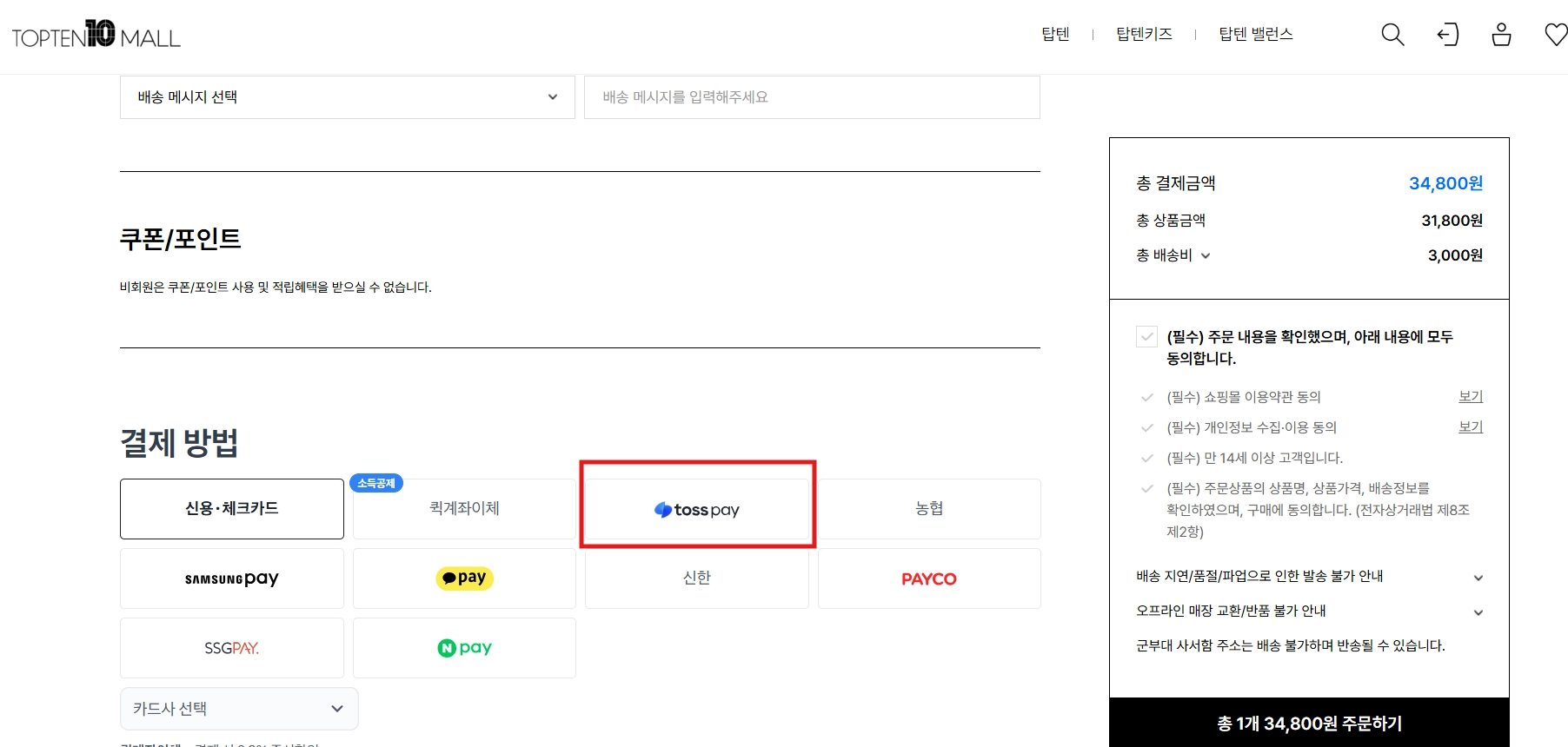View 개인정보 수집·이용 보기 link
Image resolution: width=1568 pixels, height=747 pixels.
point(1471,427)
